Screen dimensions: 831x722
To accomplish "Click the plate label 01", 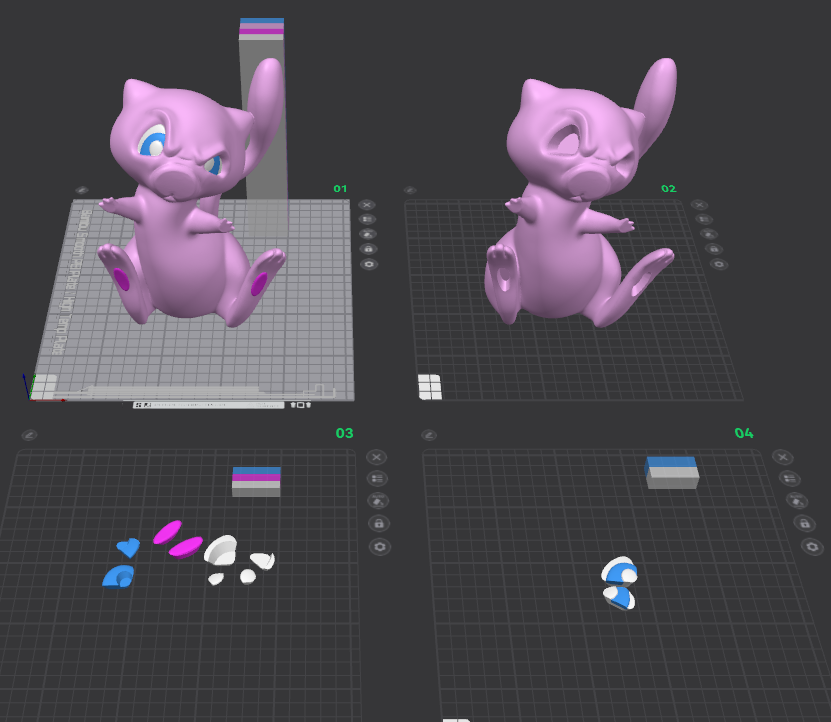I will tap(340, 189).
